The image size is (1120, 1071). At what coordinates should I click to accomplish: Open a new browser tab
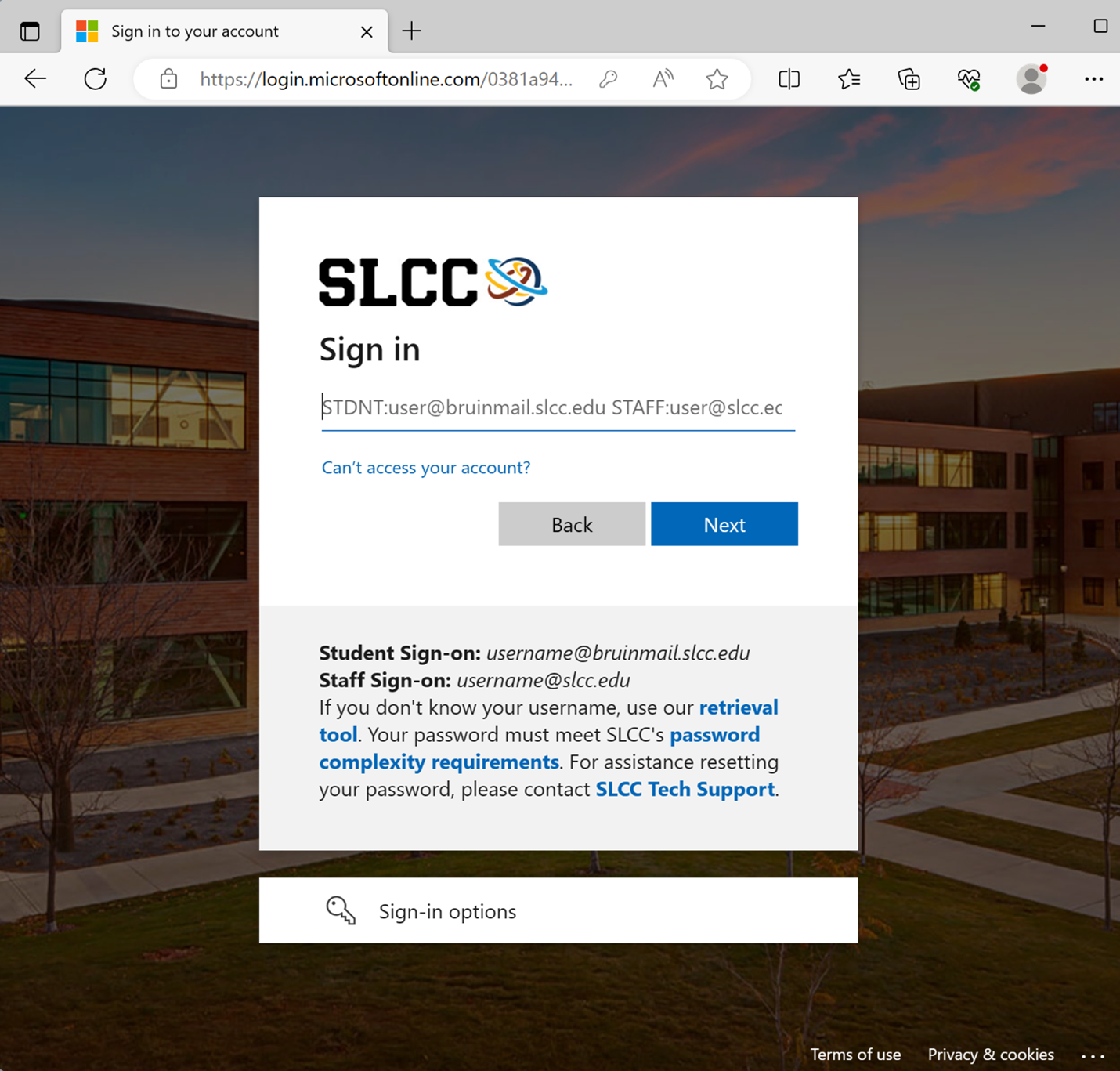[x=411, y=31]
